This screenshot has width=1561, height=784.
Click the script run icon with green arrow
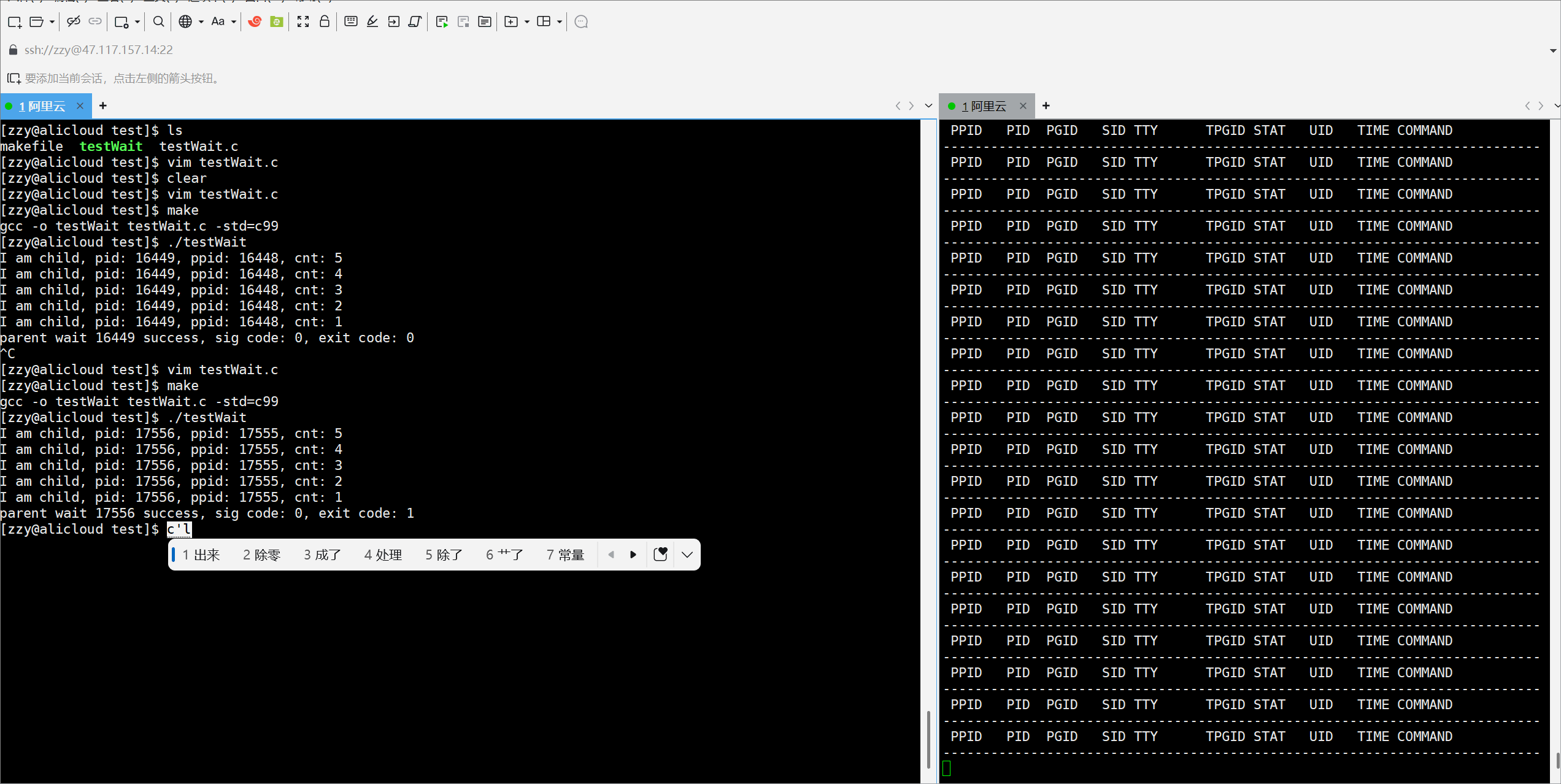click(x=442, y=22)
